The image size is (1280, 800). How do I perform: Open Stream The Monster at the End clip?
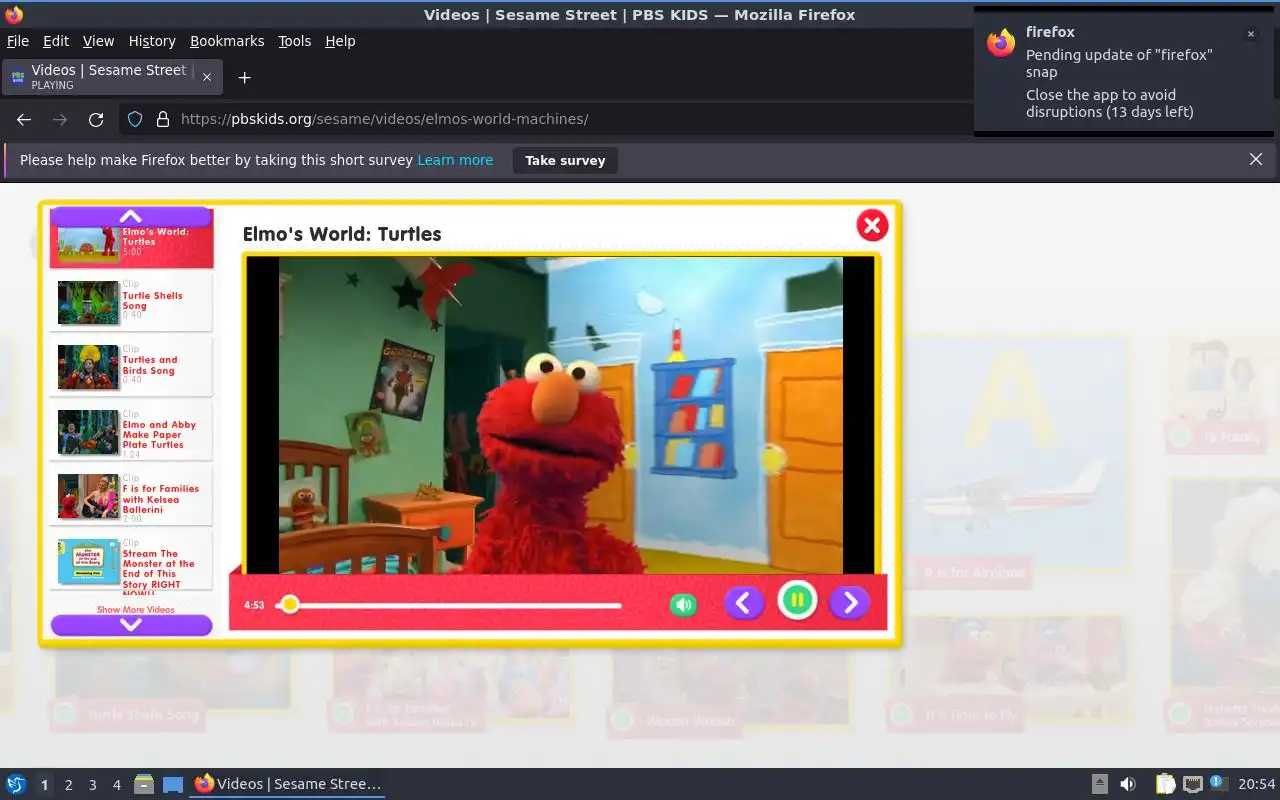coord(131,562)
